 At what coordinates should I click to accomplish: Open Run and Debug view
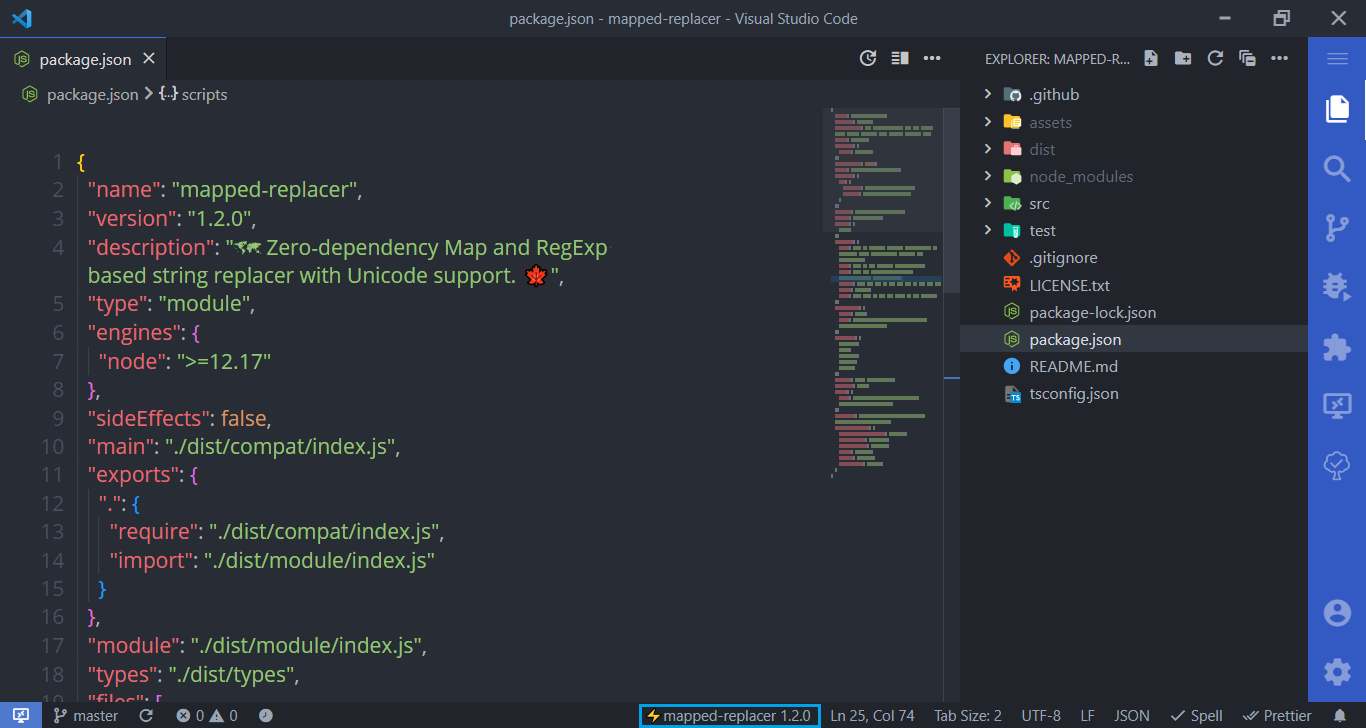[x=1337, y=287]
